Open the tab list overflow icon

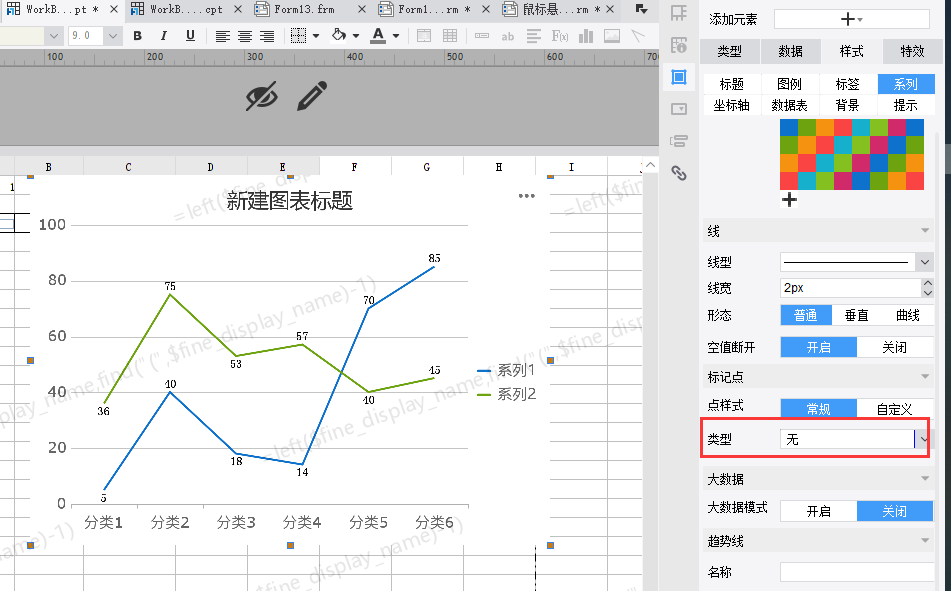tap(641, 8)
